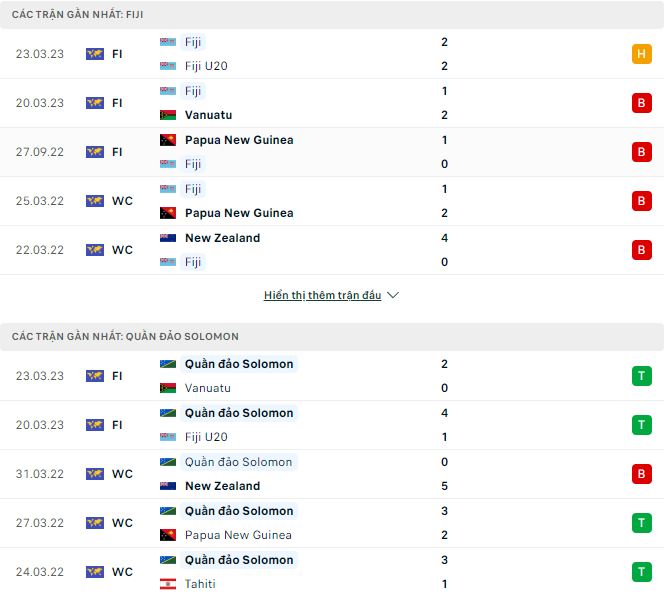Click the Các trận gần nhất: Fiji header

coord(71,14)
